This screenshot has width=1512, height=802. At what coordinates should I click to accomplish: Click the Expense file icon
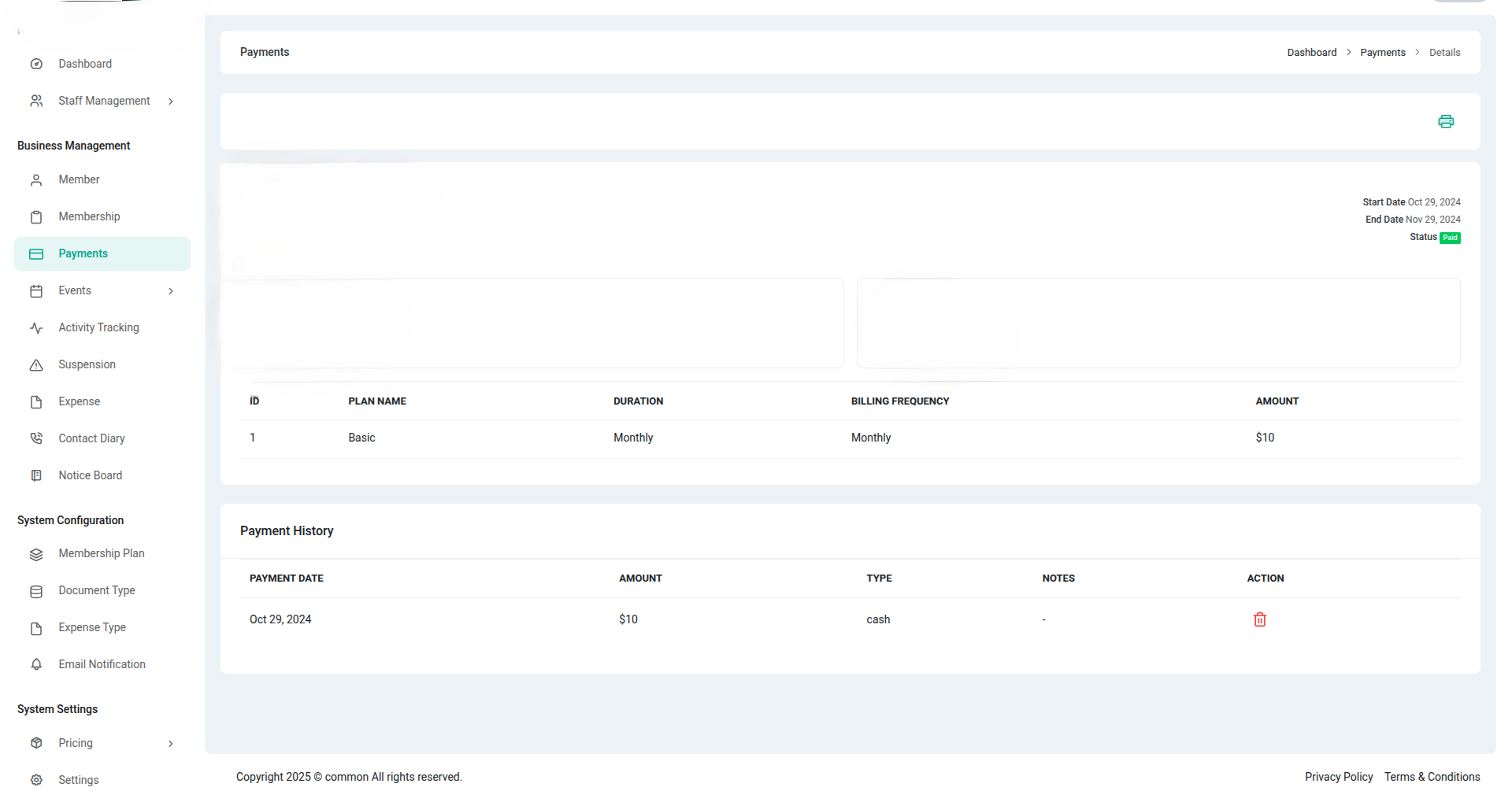point(36,402)
